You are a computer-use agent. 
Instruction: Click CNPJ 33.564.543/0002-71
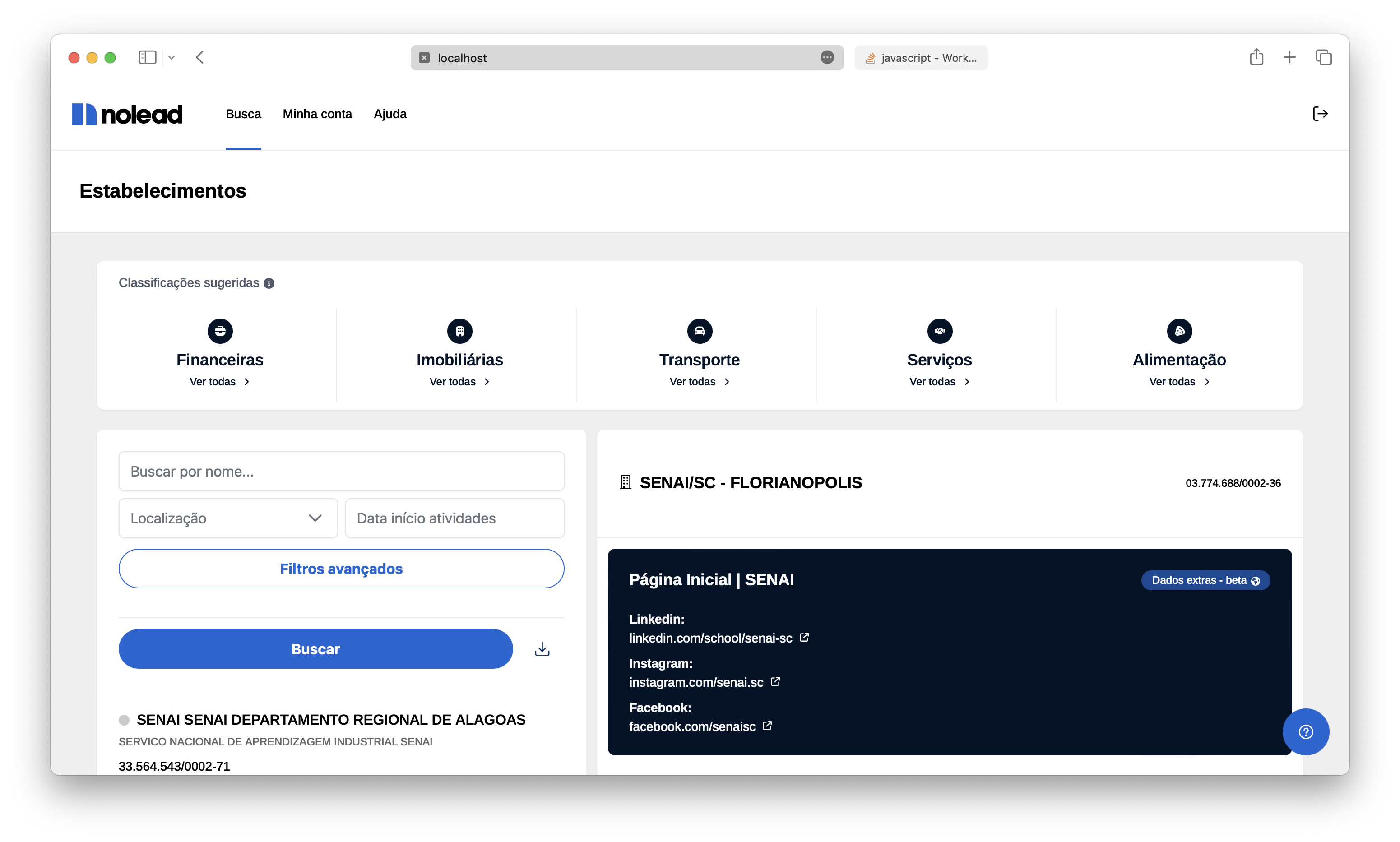click(174, 766)
